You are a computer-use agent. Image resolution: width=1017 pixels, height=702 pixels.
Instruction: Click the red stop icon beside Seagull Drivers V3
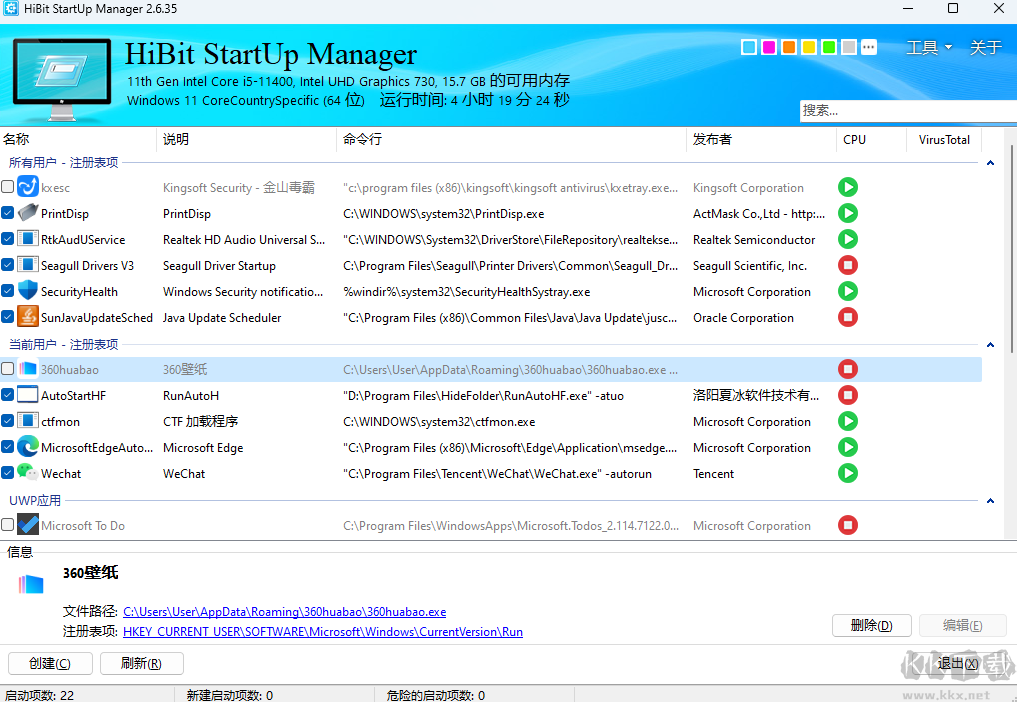click(x=847, y=265)
